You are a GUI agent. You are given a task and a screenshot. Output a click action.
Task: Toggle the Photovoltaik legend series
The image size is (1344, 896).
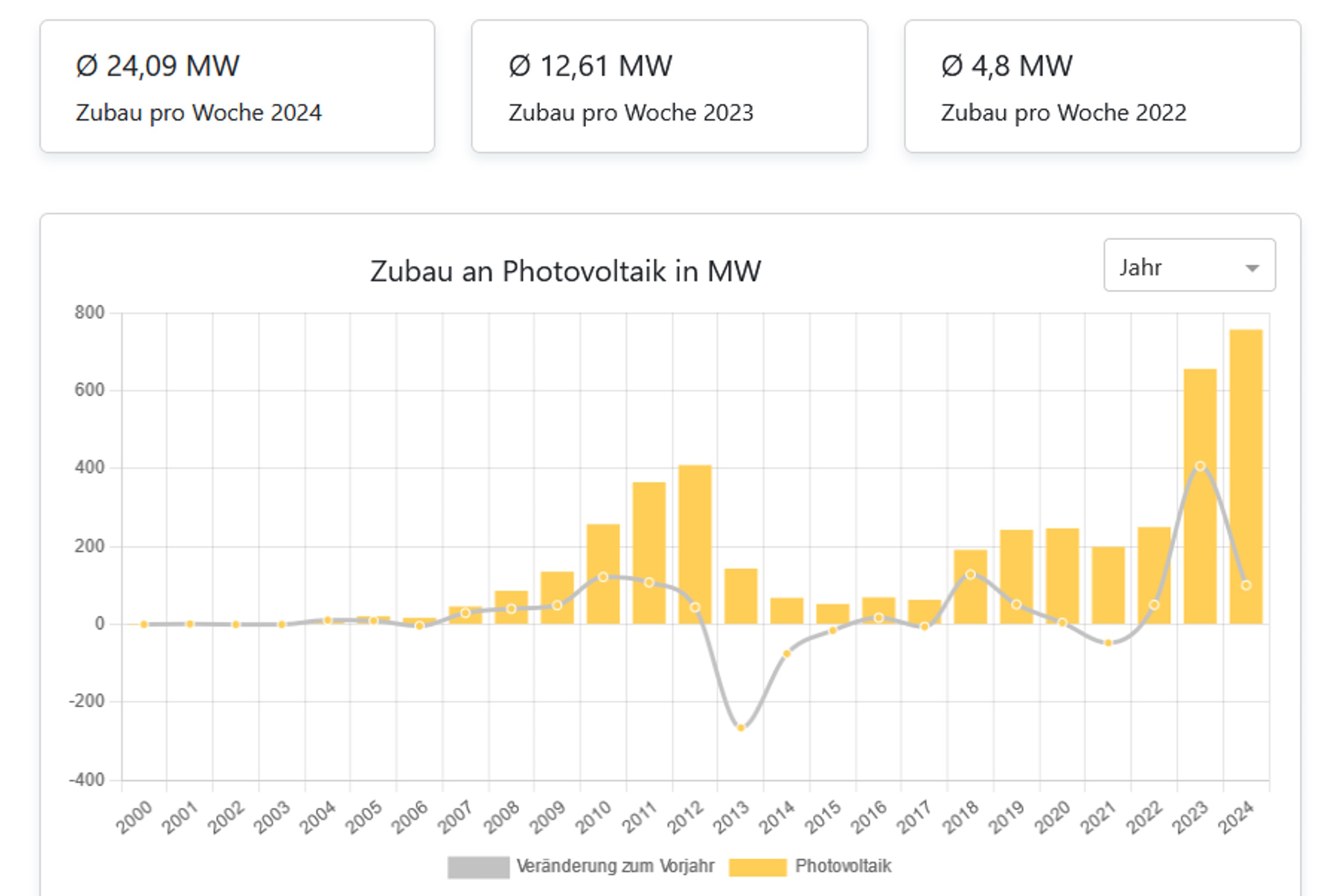[842, 866]
